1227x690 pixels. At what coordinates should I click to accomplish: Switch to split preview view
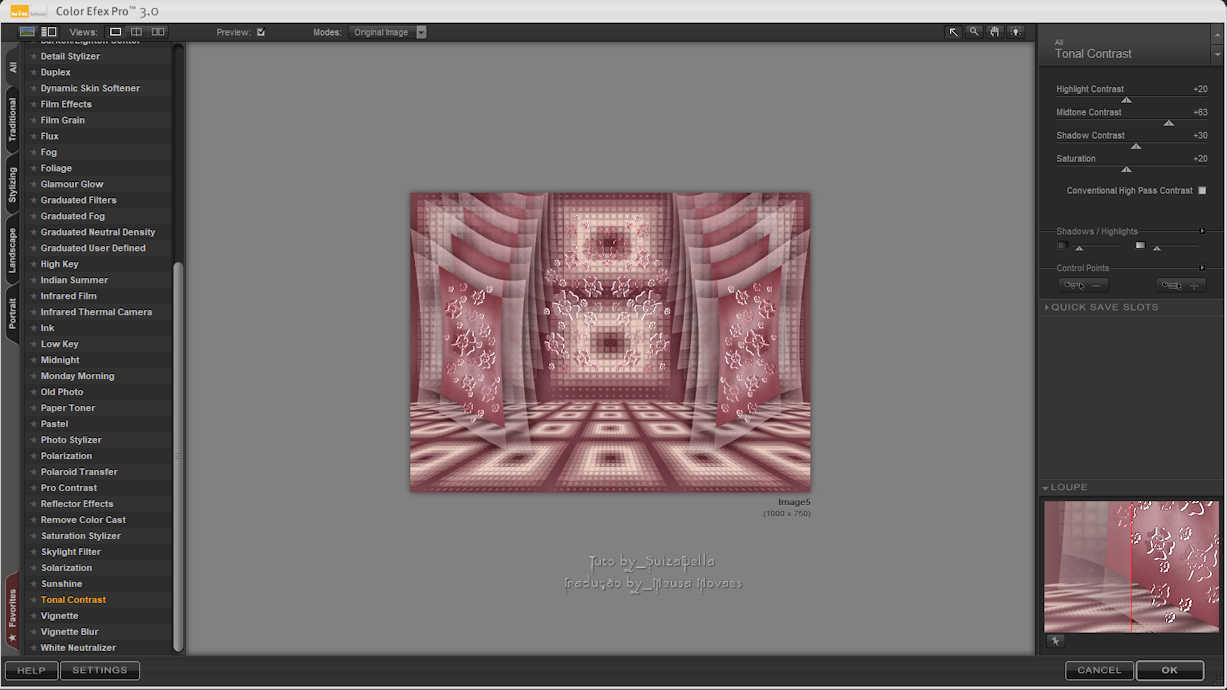click(x=137, y=32)
